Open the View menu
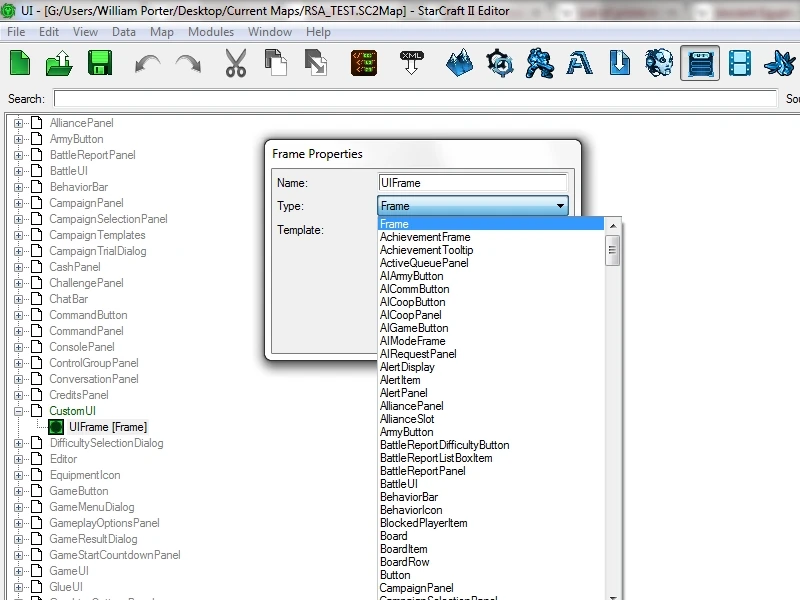This screenshot has width=800, height=600. click(85, 32)
